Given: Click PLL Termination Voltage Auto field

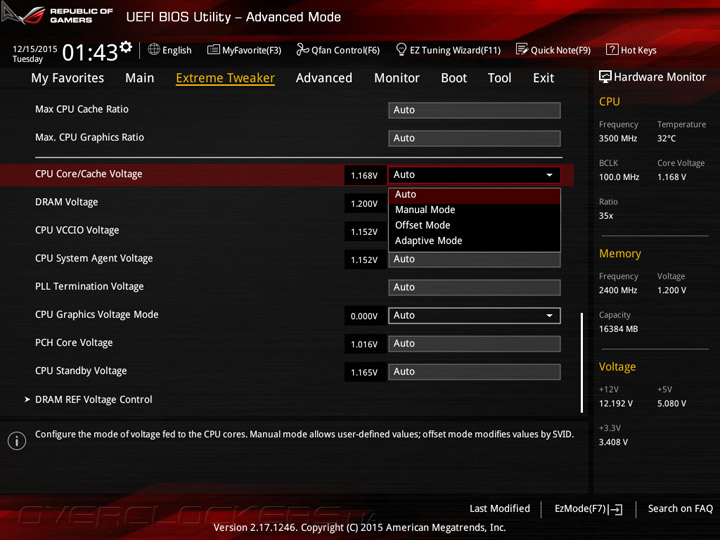Looking at the screenshot, I should tap(474, 287).
